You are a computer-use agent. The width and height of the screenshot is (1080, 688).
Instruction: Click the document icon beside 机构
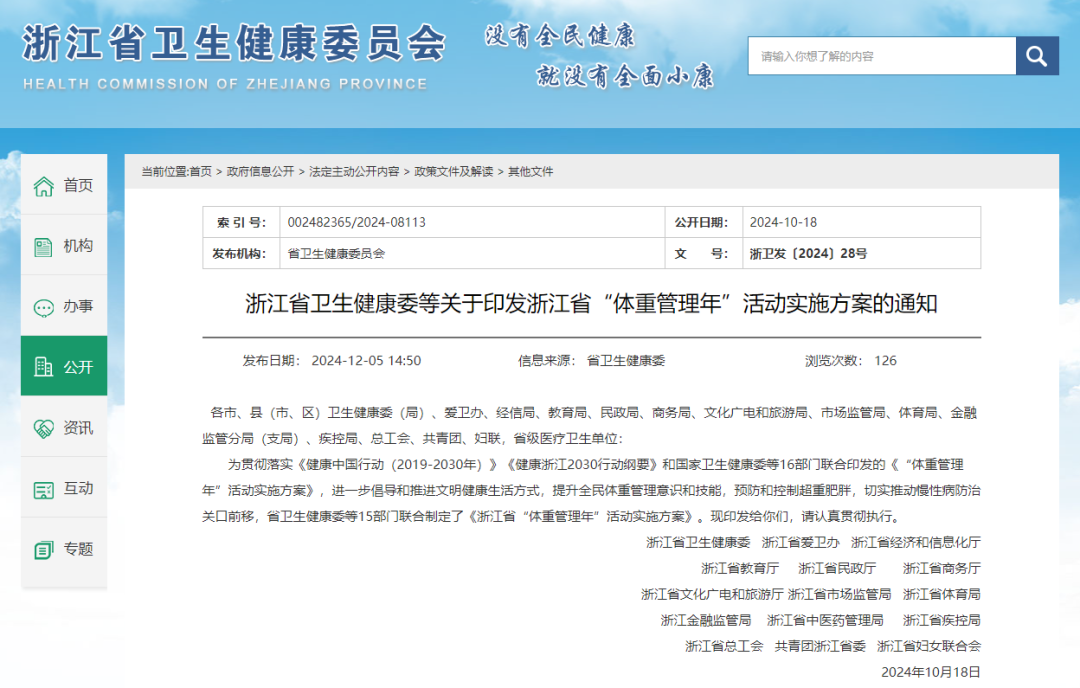click(x=43, y=247)
